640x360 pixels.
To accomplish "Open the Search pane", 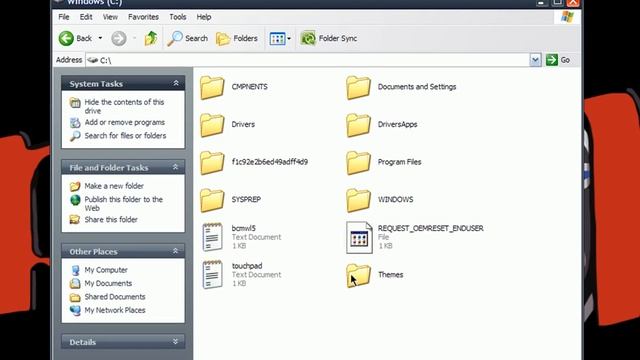I will point(188,38).
